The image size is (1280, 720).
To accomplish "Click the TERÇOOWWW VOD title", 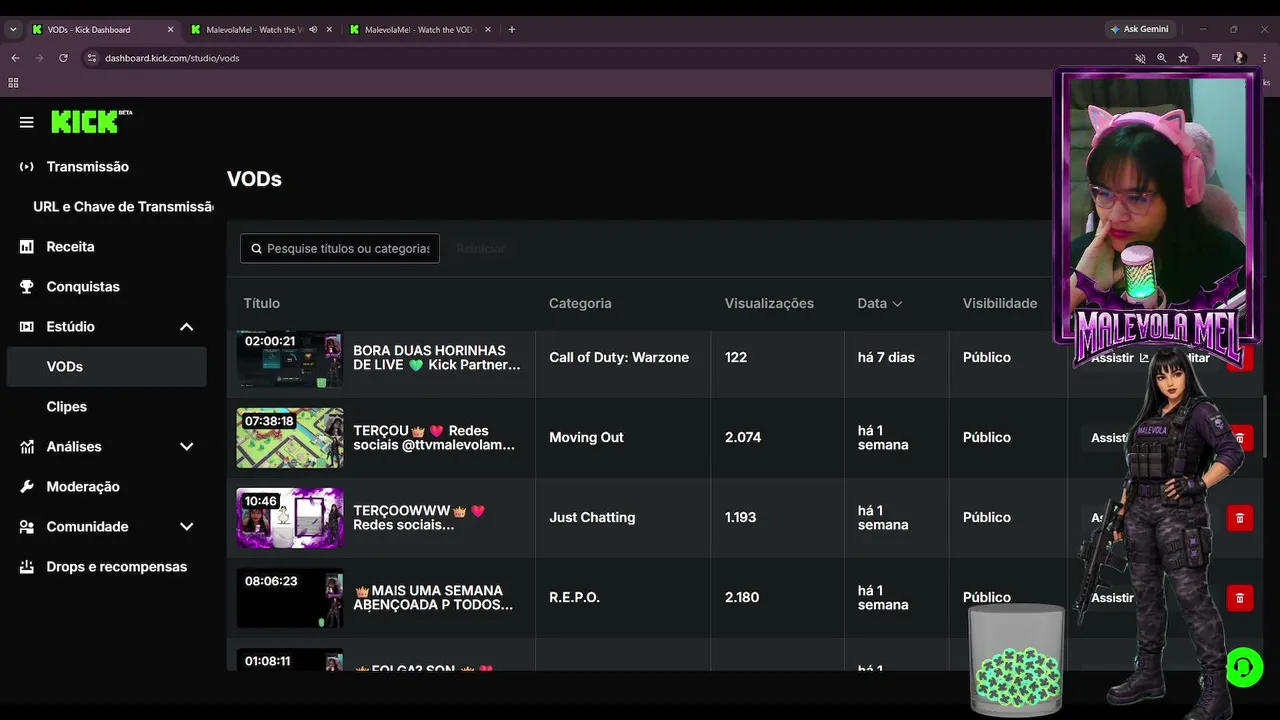I will (419, 518).
